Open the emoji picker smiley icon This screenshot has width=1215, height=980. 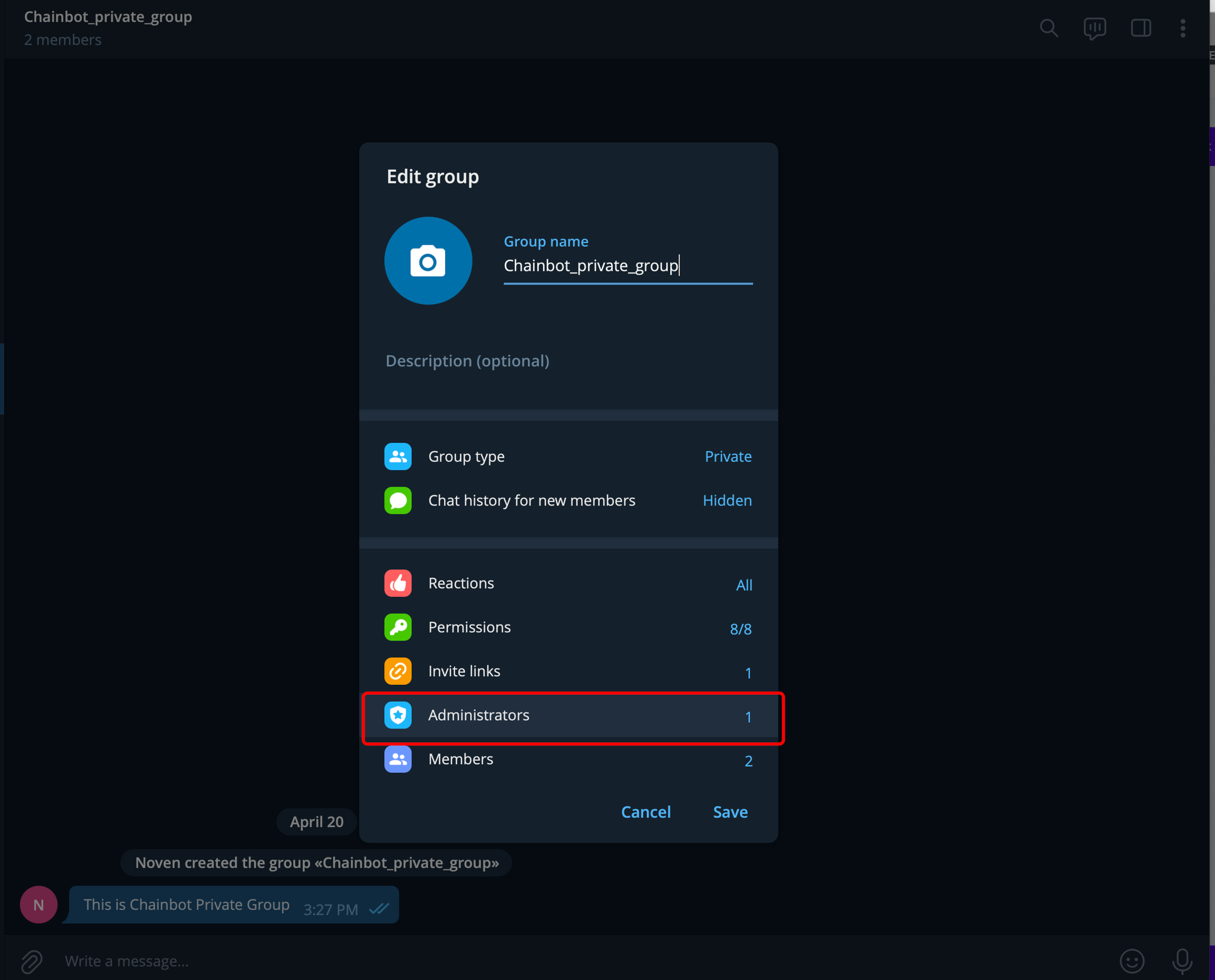pyautogui.click(x=1132, y=961)
